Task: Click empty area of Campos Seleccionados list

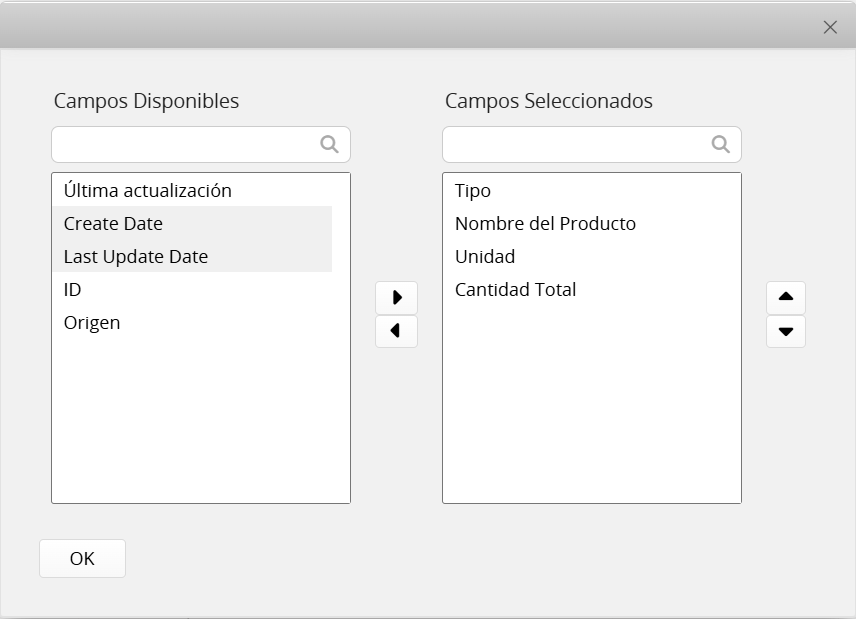Action: pos(592,404)
